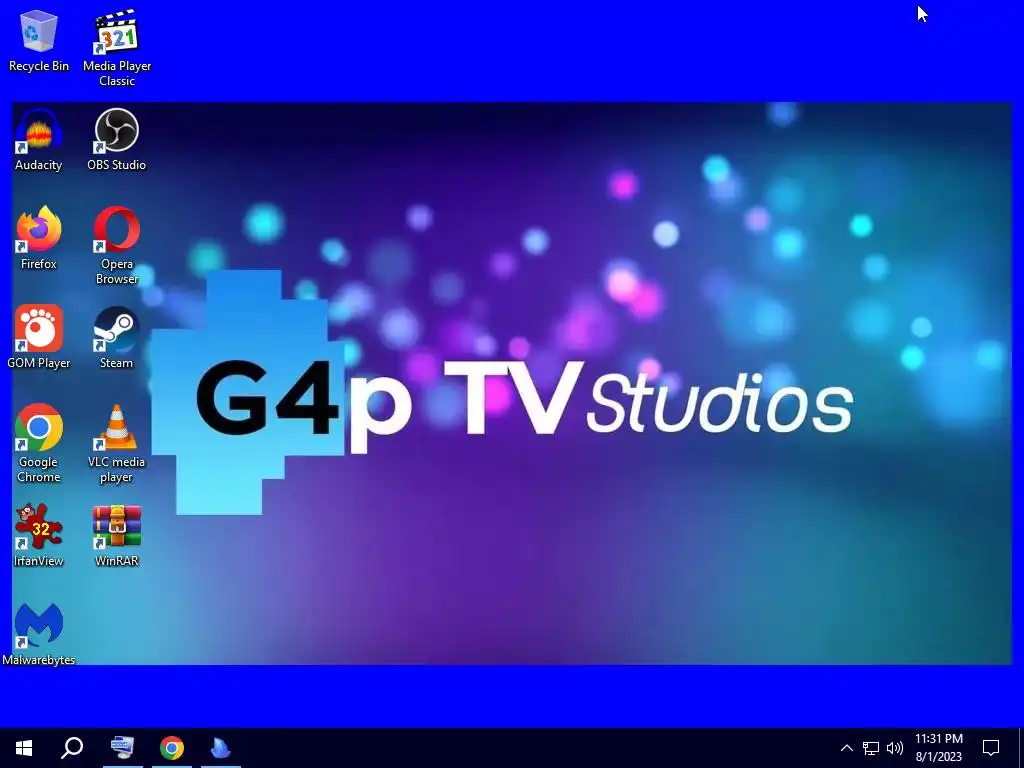The image size is (1024, 768).
Task: Switch to the computer monitor app in the taskbar
Action: (122, 748)
